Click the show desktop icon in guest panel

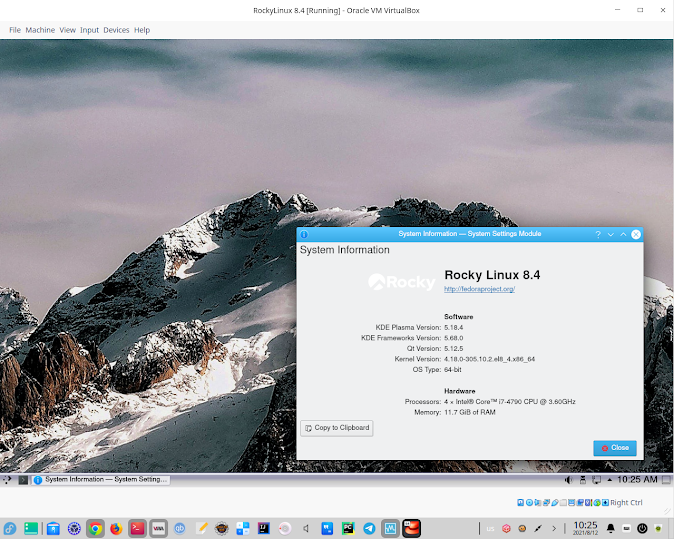pyautogui.click(x=666, y=480)
